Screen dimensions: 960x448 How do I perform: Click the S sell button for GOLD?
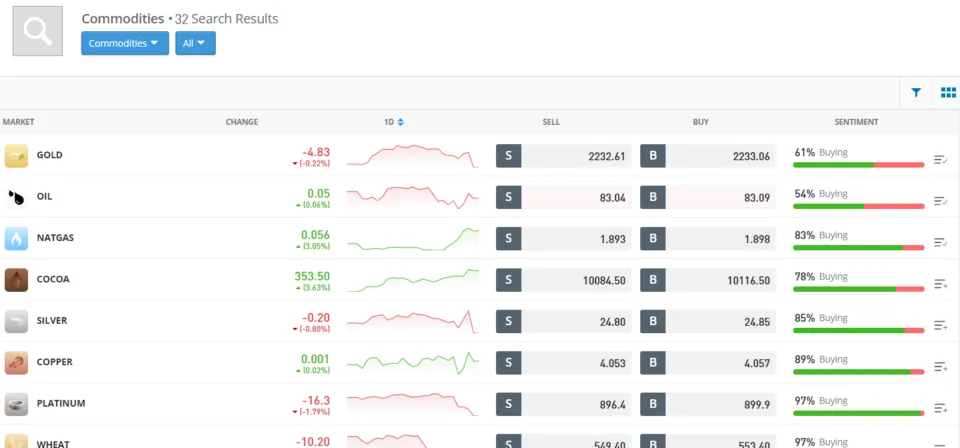coord(508,156)
